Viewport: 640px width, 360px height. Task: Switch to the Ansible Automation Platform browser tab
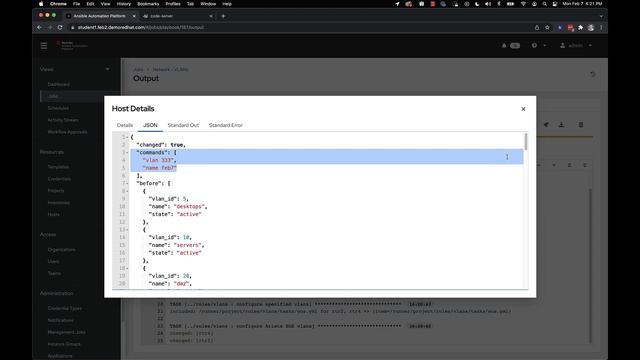tap(101, 16)
